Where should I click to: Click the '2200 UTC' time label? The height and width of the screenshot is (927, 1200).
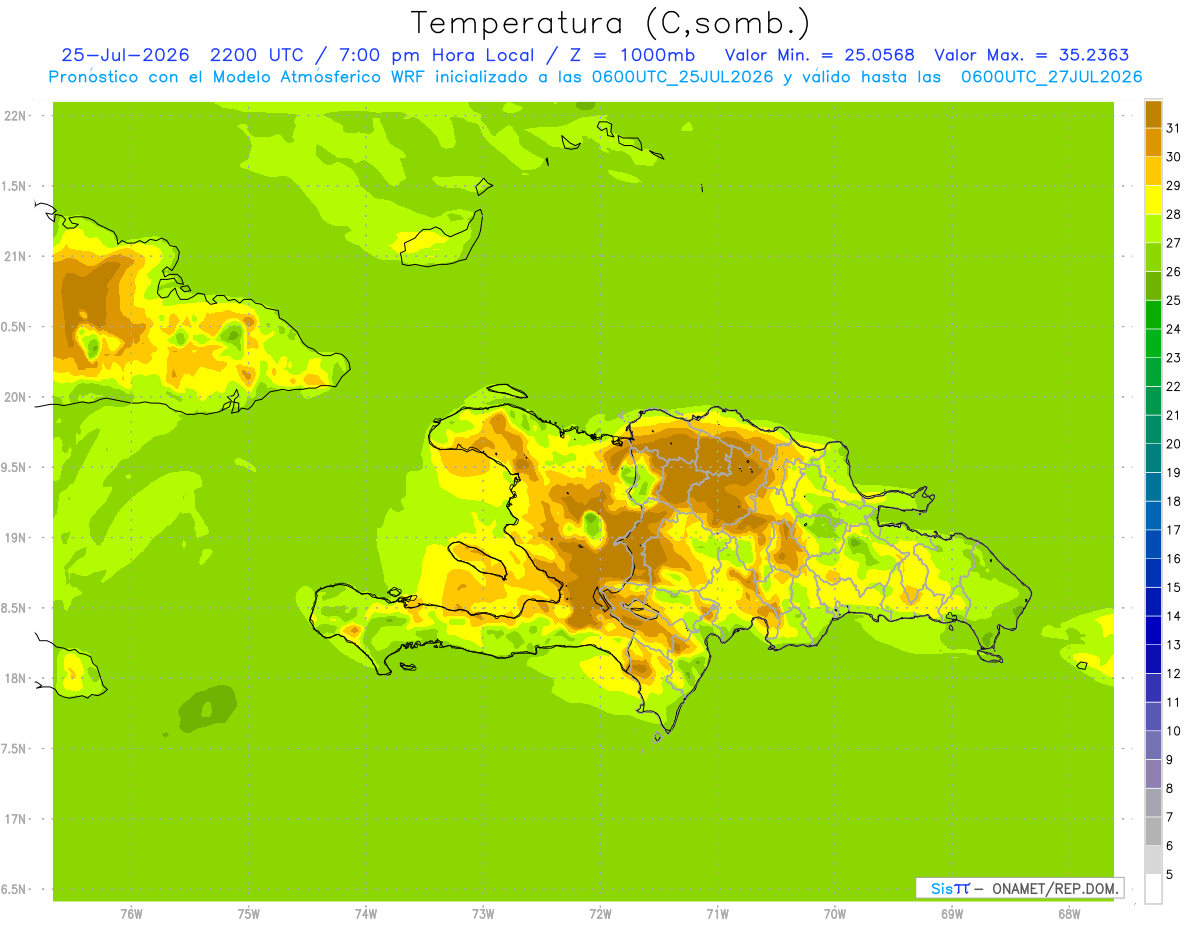tap(257, 55)
